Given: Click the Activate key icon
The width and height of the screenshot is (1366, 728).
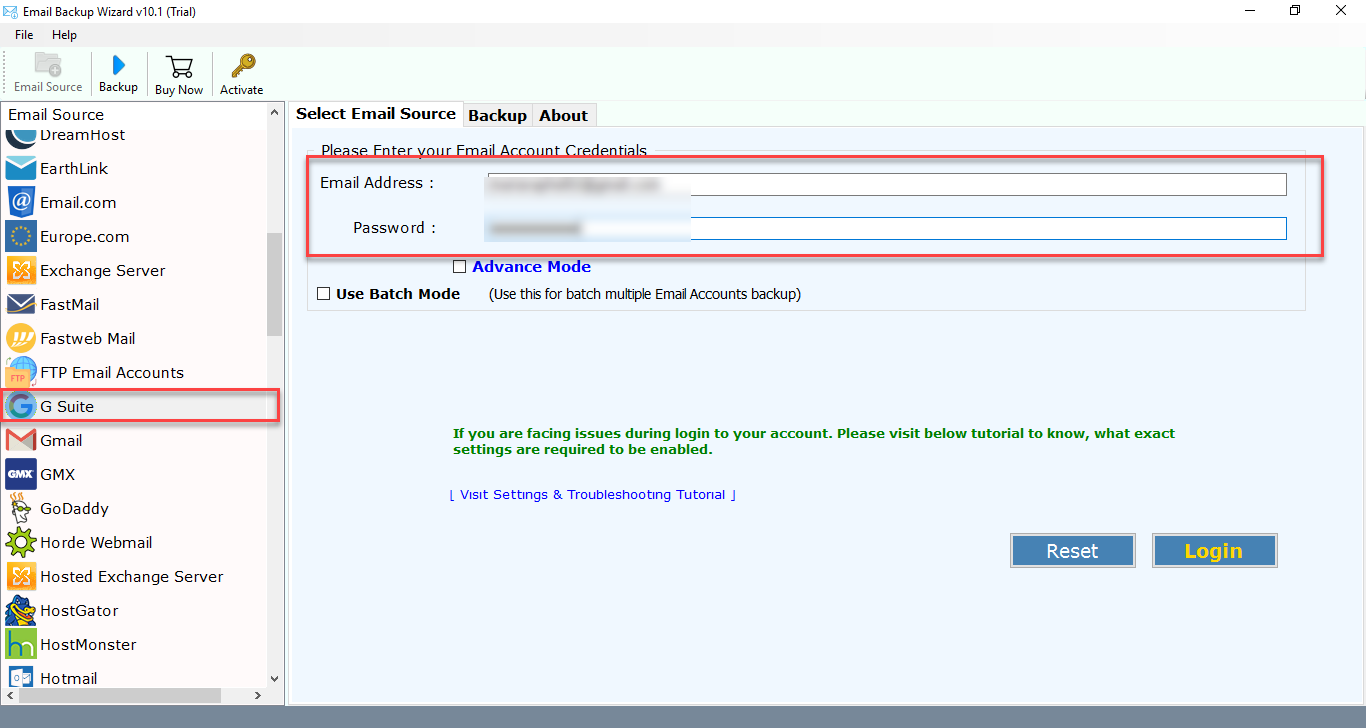Looking at the screenshot, I should point(242,67).
